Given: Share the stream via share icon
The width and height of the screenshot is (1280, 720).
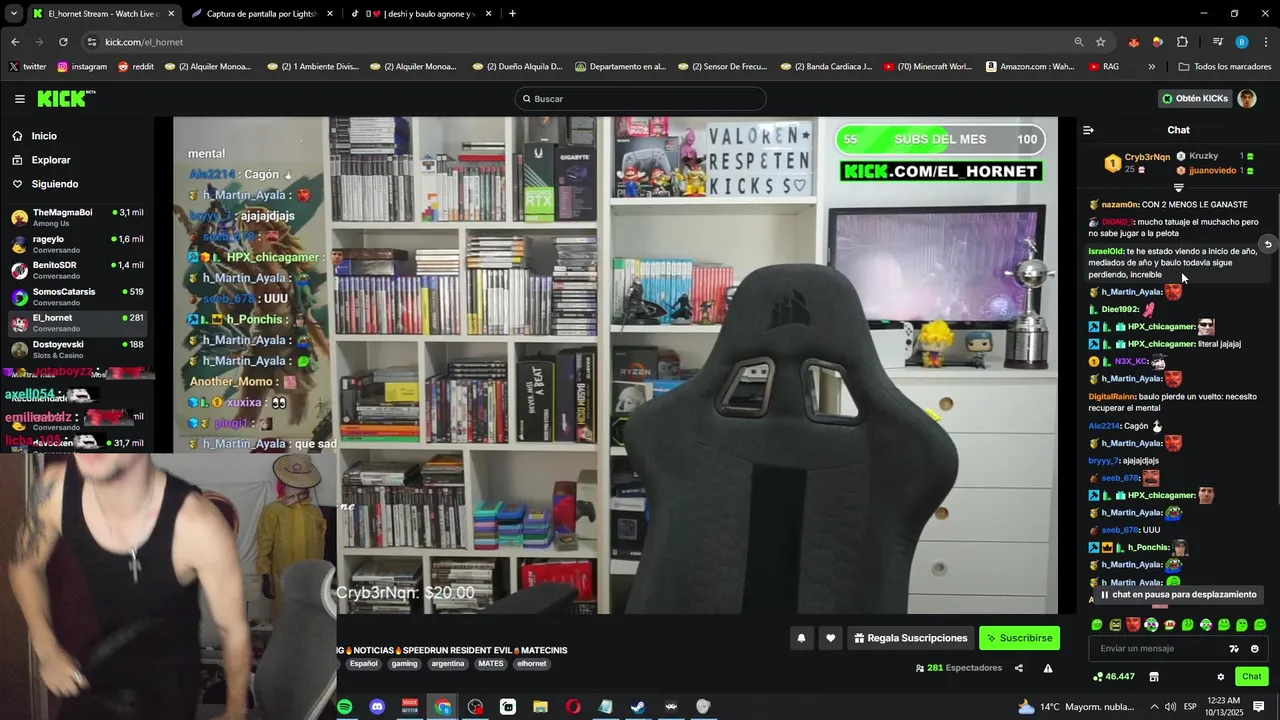Looking at the screenshot, I should pos(1019,668).
